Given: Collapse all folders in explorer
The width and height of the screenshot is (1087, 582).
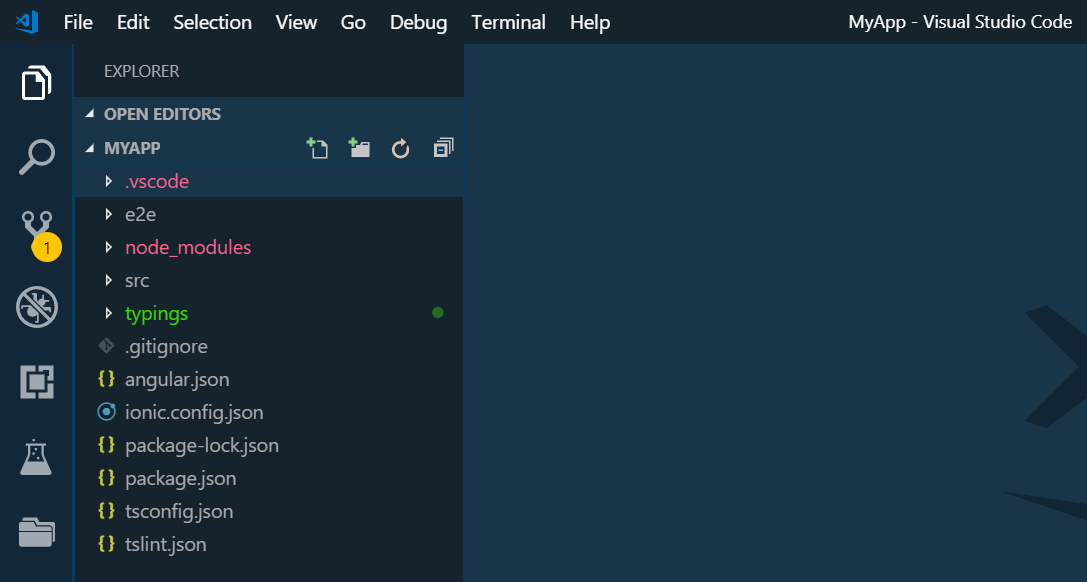Looking at the screenshot, I should coord(443,149).
